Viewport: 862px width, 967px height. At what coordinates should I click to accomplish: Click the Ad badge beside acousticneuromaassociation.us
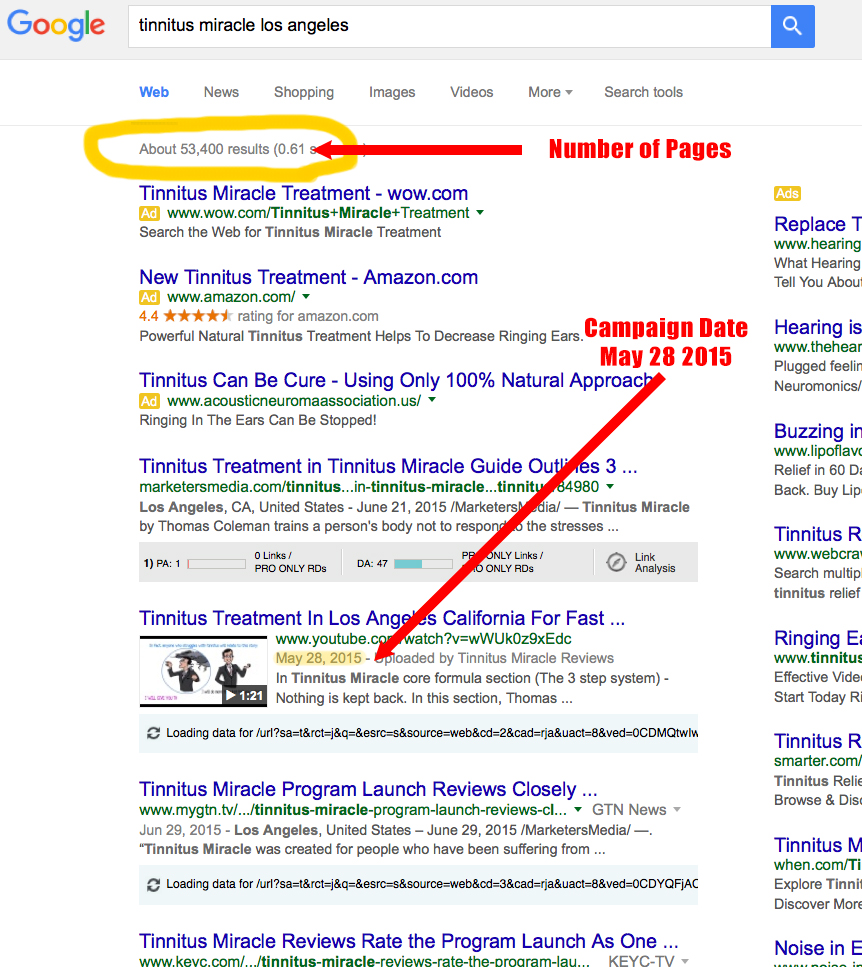(149, 401)
